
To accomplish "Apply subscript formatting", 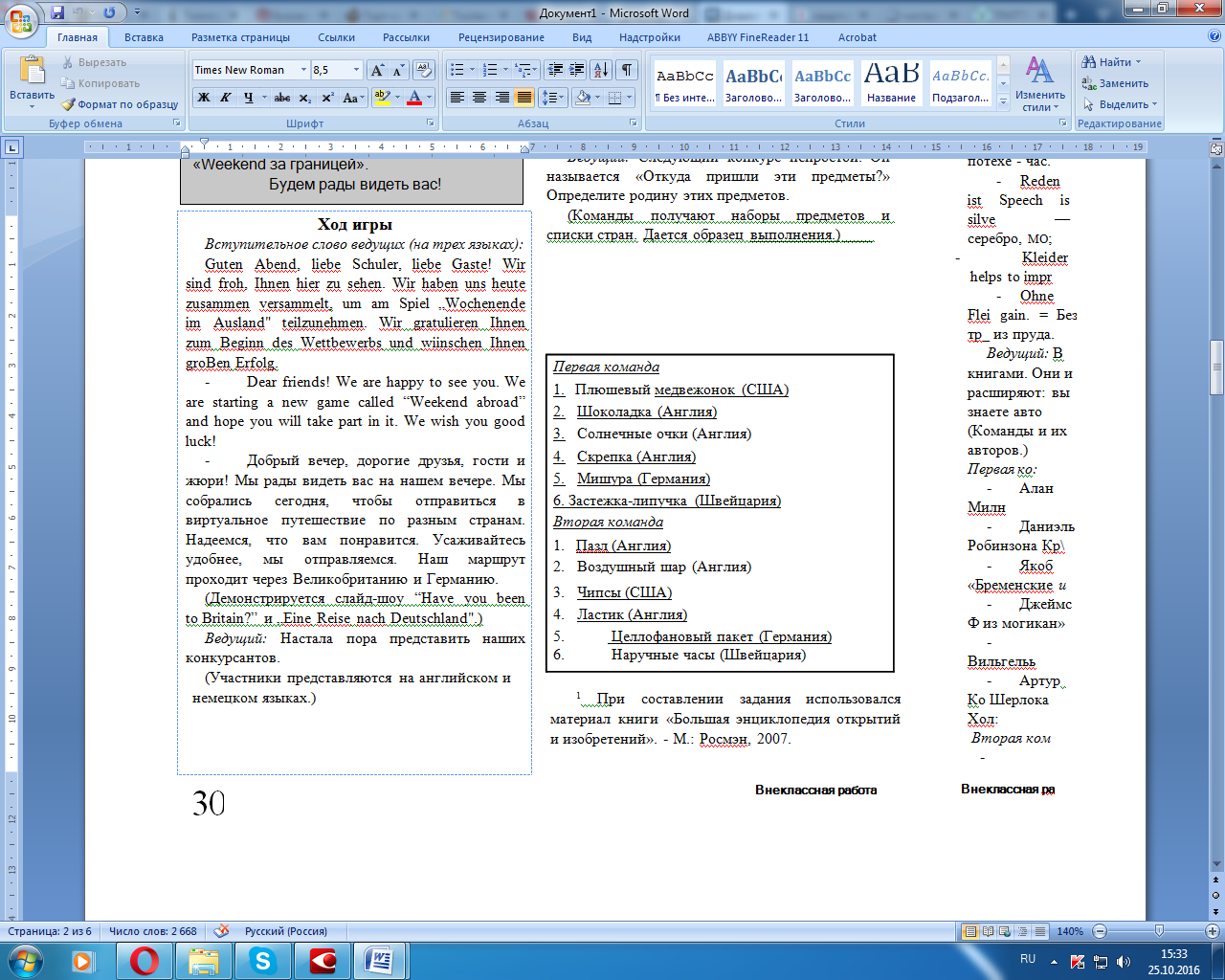I will pyautogui.click(x=304, y=98).
